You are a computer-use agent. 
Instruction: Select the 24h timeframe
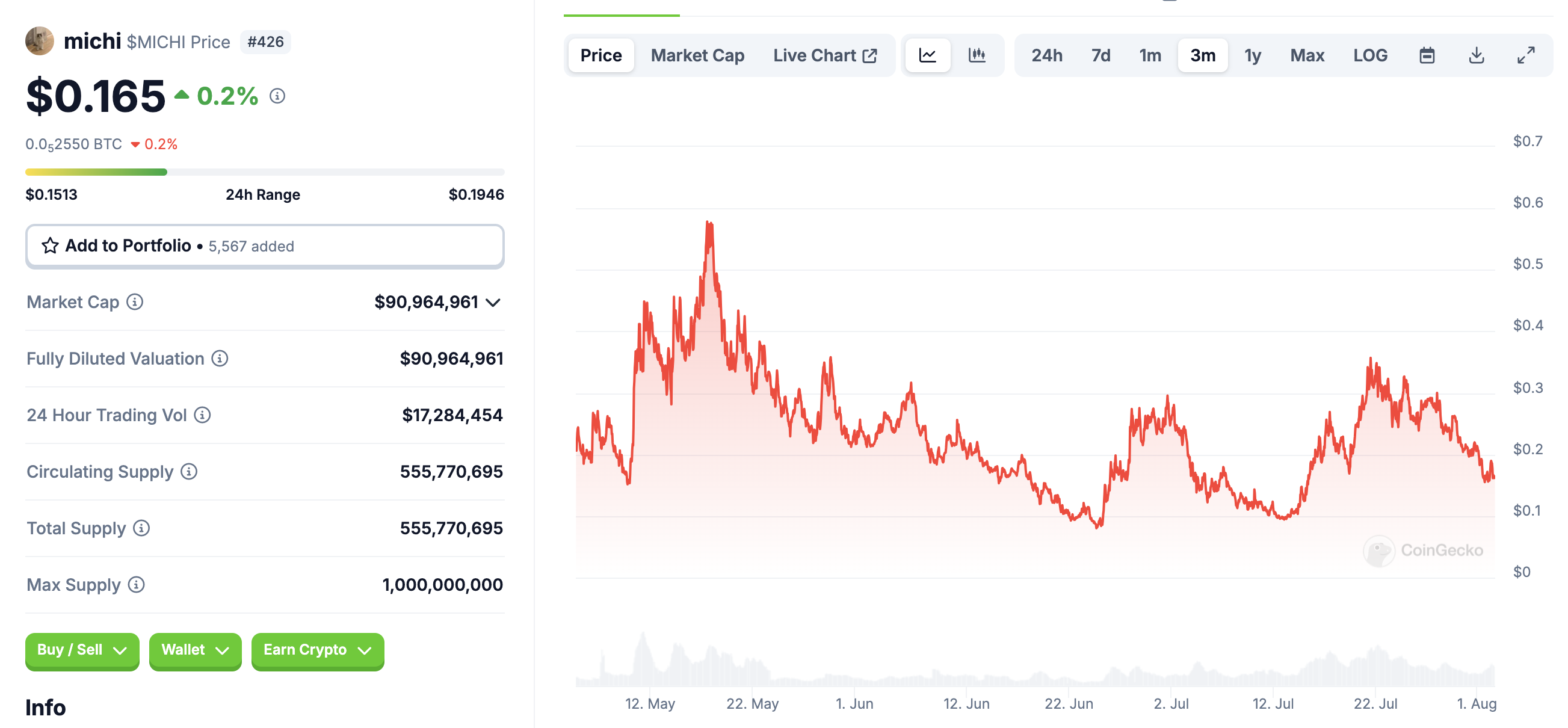click(1048, 55)
